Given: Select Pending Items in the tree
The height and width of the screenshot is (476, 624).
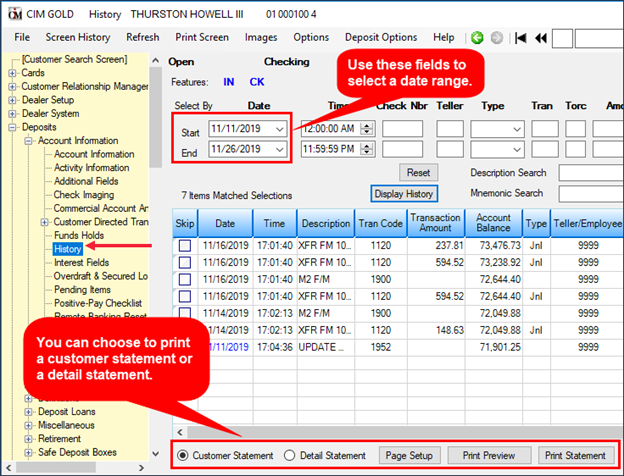Looking at the screenshot, I should click(x=82, y=289).
